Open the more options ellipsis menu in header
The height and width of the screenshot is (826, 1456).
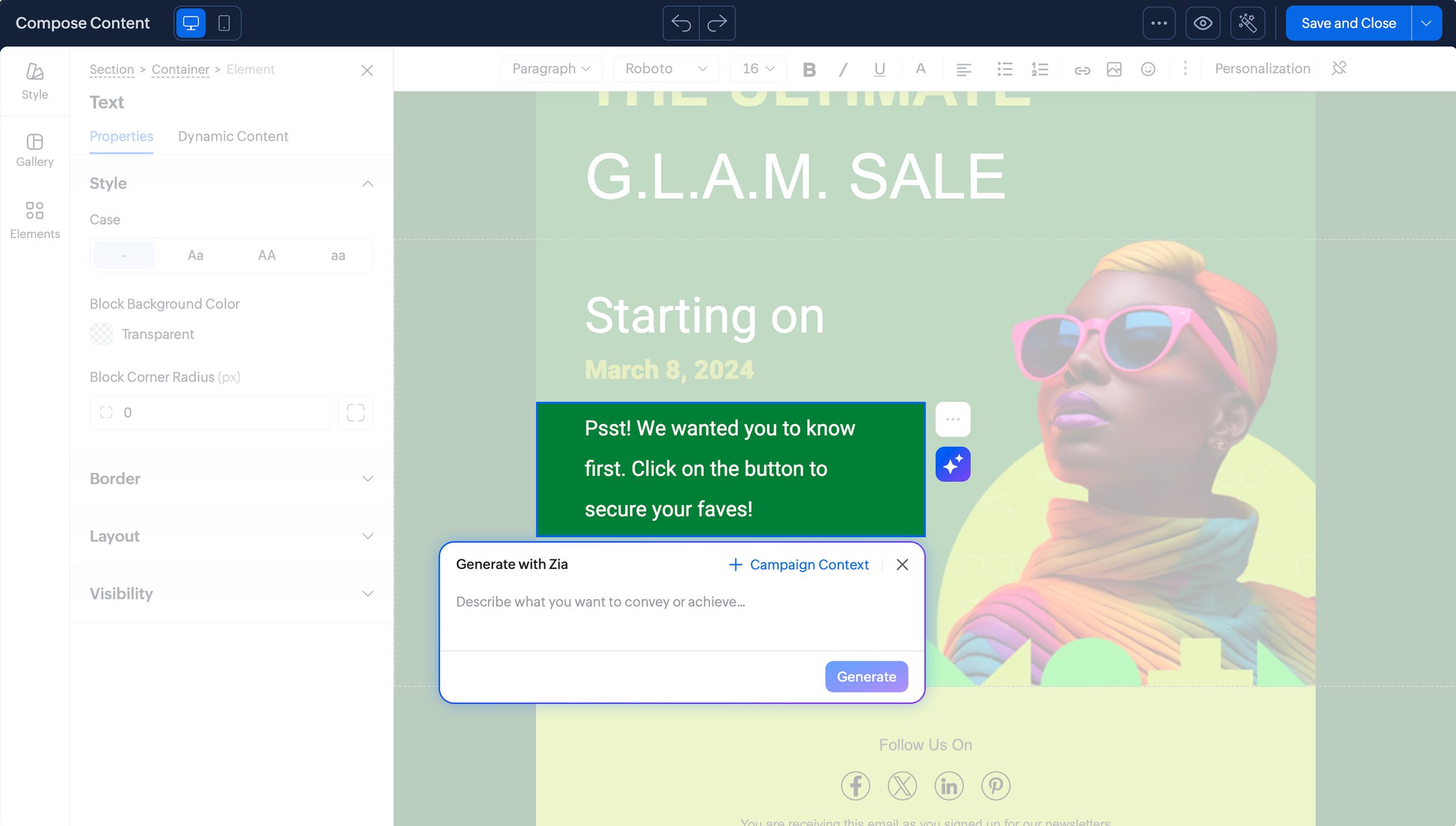1159,23
